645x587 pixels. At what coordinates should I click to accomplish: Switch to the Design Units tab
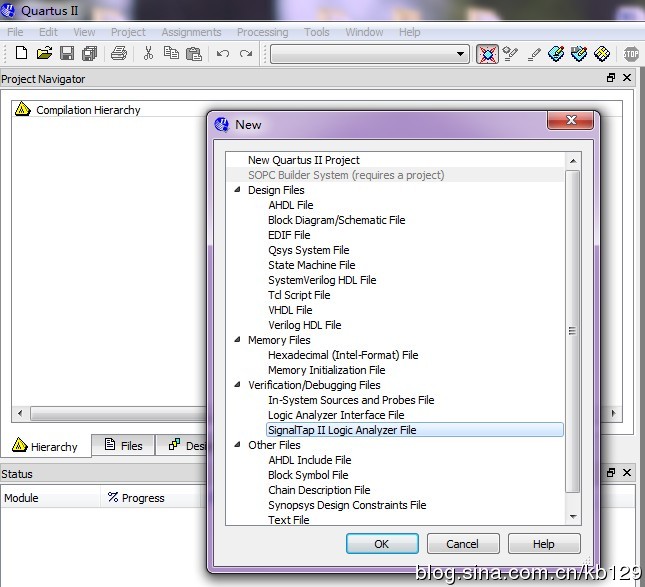[181, 445]
